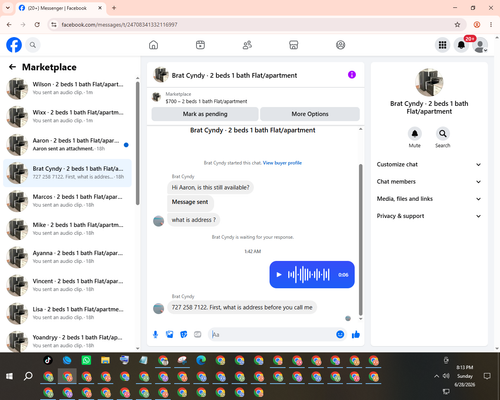Viewport: 500px width, 400px height.
Task: Open the Menu grid icon
Action: coord(442,45)
